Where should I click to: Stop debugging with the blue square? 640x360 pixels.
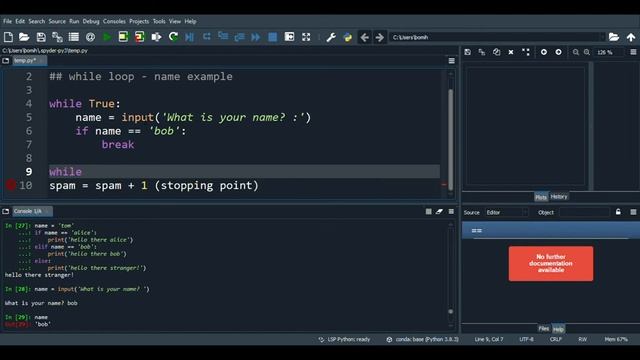pyautogui.click(x=273, y=37)
